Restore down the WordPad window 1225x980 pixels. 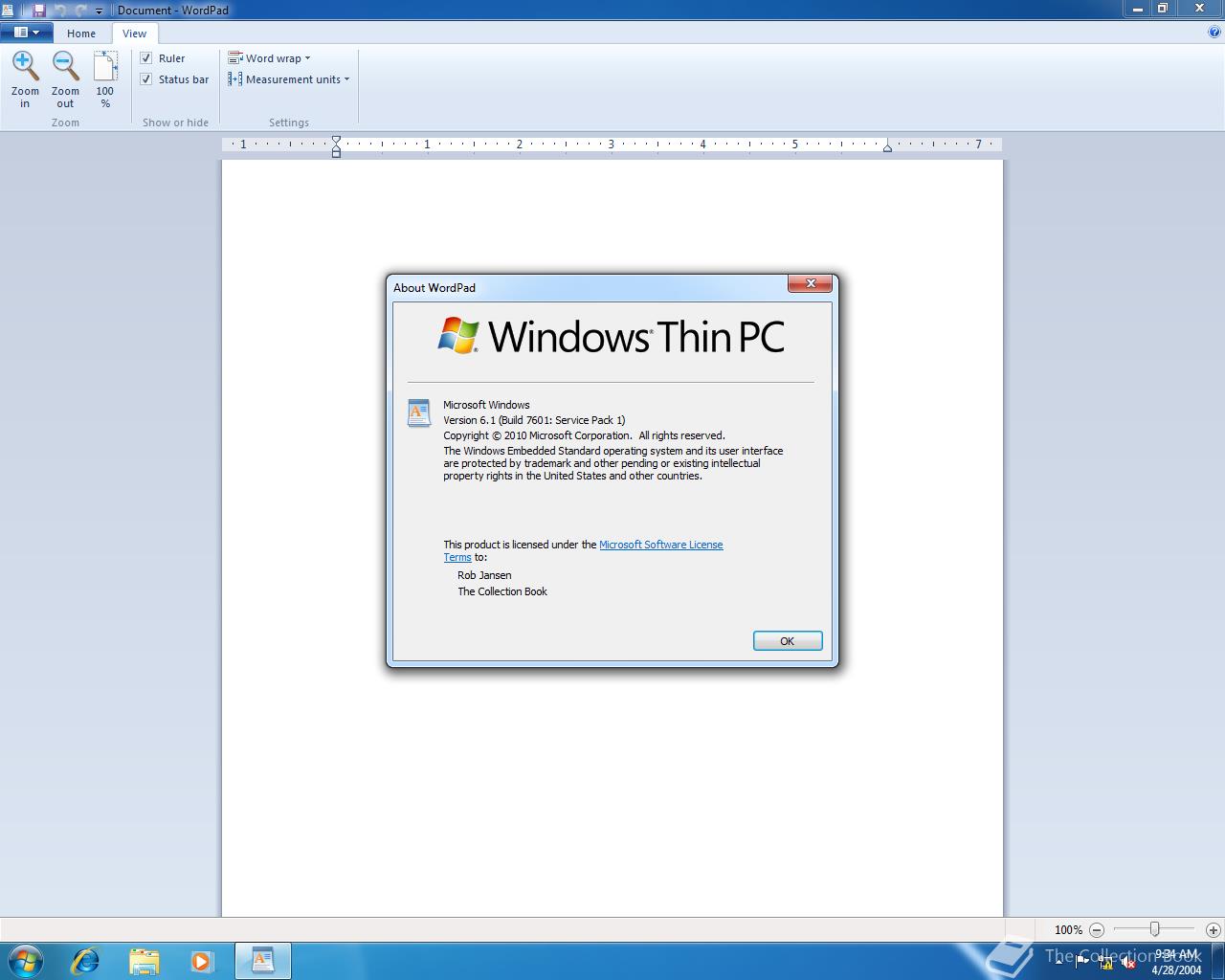click(1163, 9)
